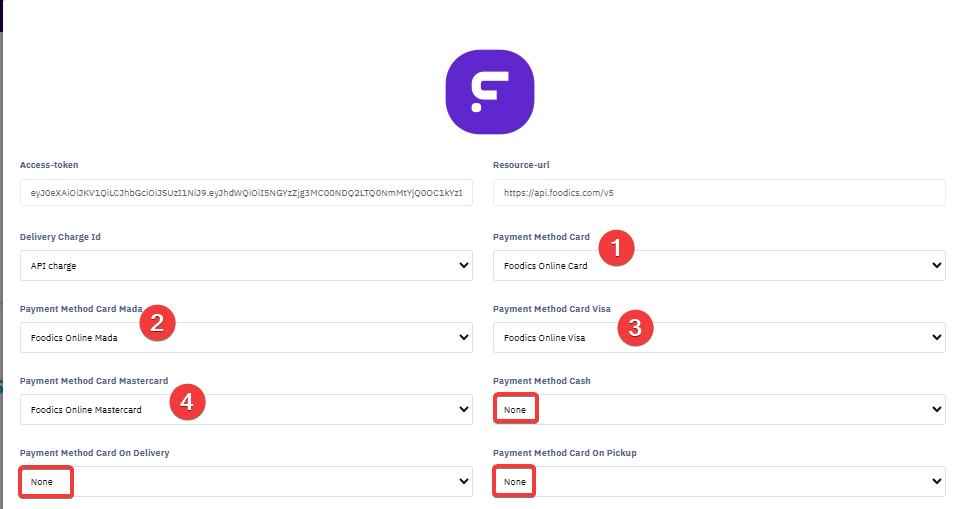Click the red number 3 marker
Screen dimensions: 956x509
pos(635,326)
